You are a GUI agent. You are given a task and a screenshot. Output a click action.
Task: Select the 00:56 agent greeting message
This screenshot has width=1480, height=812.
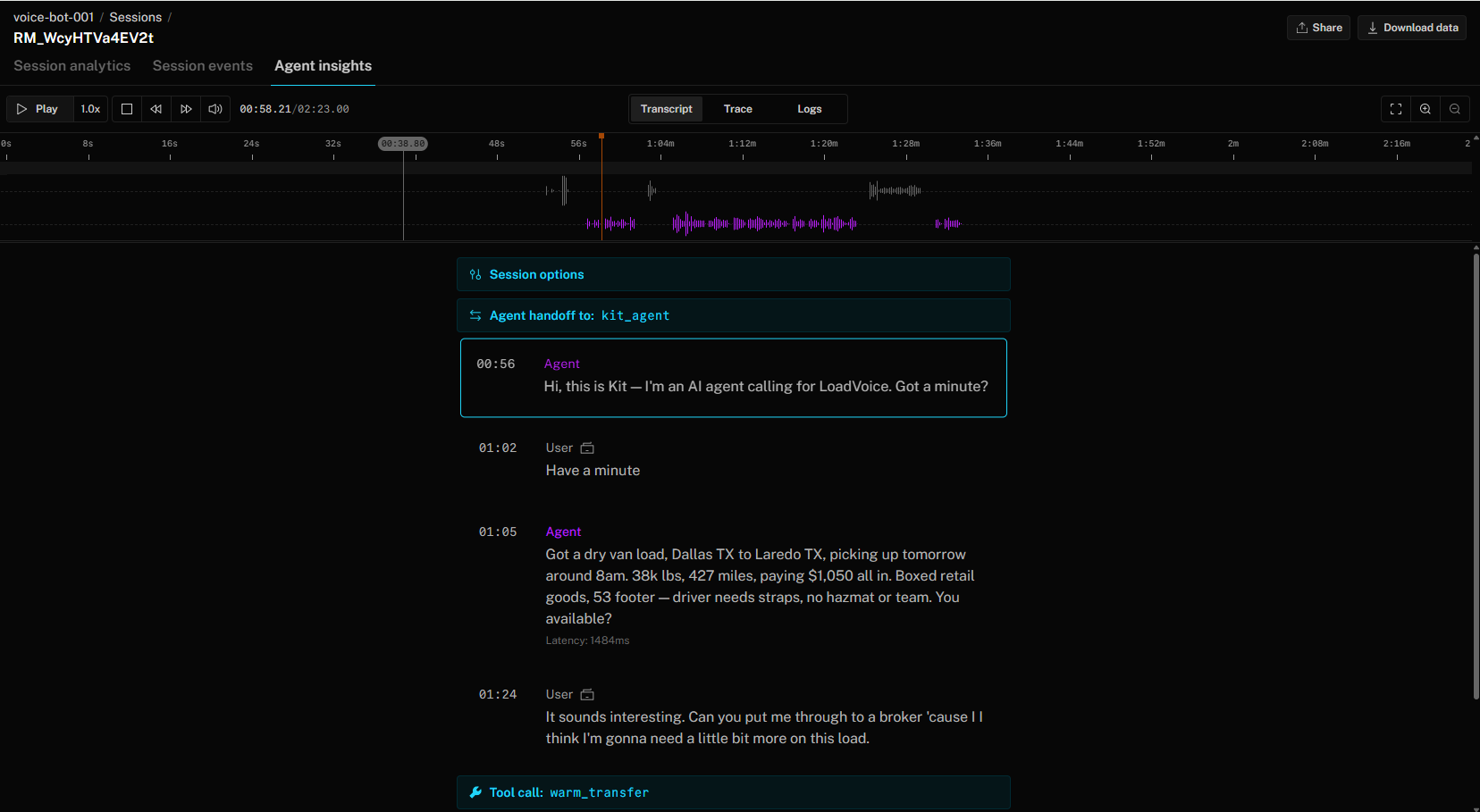734,378
